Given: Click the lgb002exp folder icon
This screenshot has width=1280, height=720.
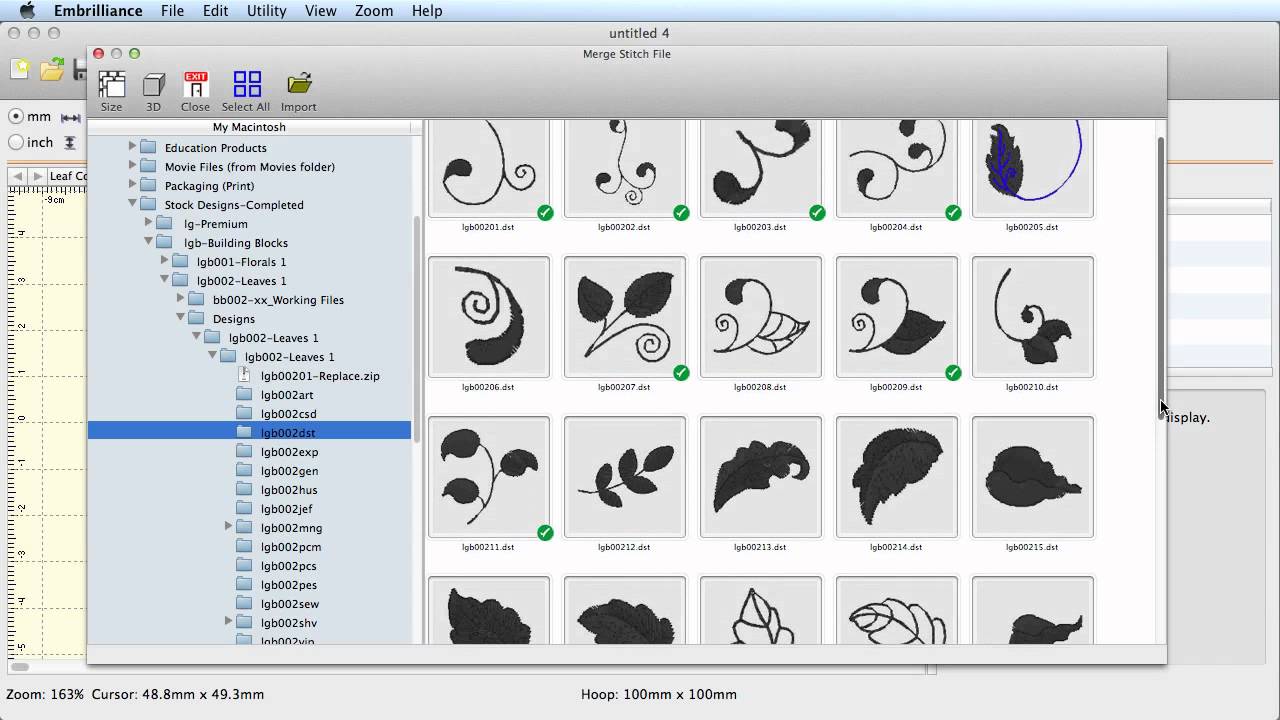Looking at the screenshot, I should 244,451.
